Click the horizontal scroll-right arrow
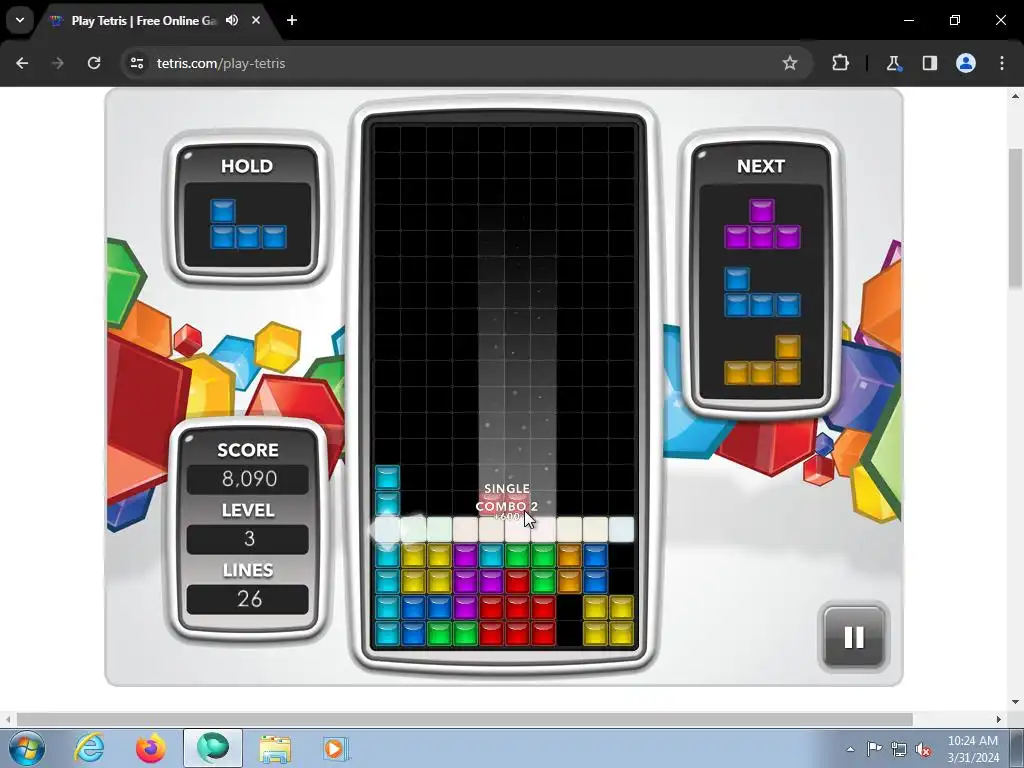 (x=999, y=719)
